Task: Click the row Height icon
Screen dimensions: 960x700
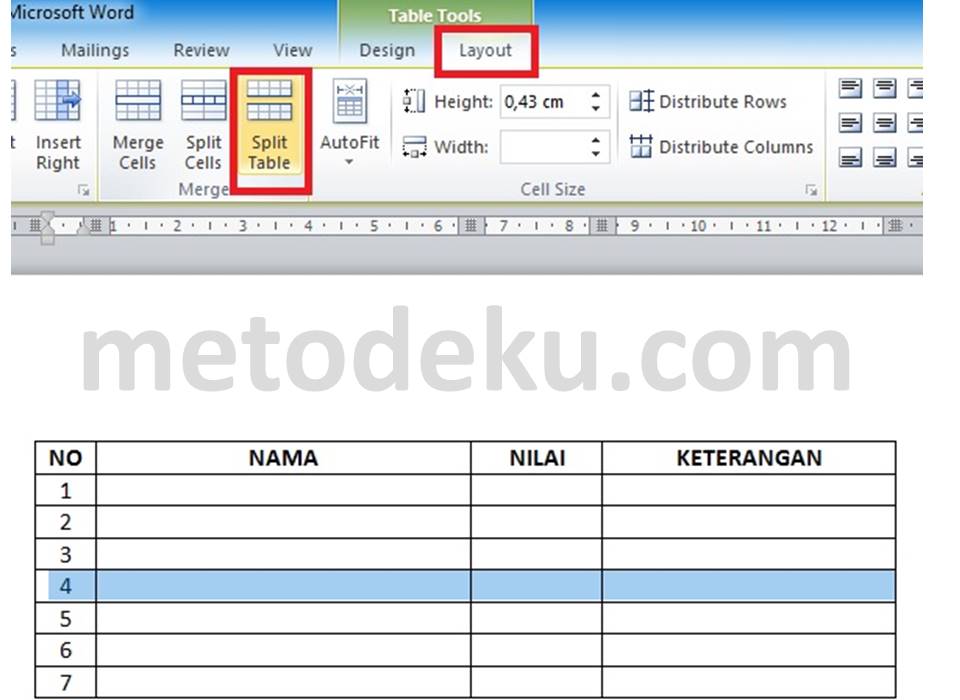Action: (414, 101)
